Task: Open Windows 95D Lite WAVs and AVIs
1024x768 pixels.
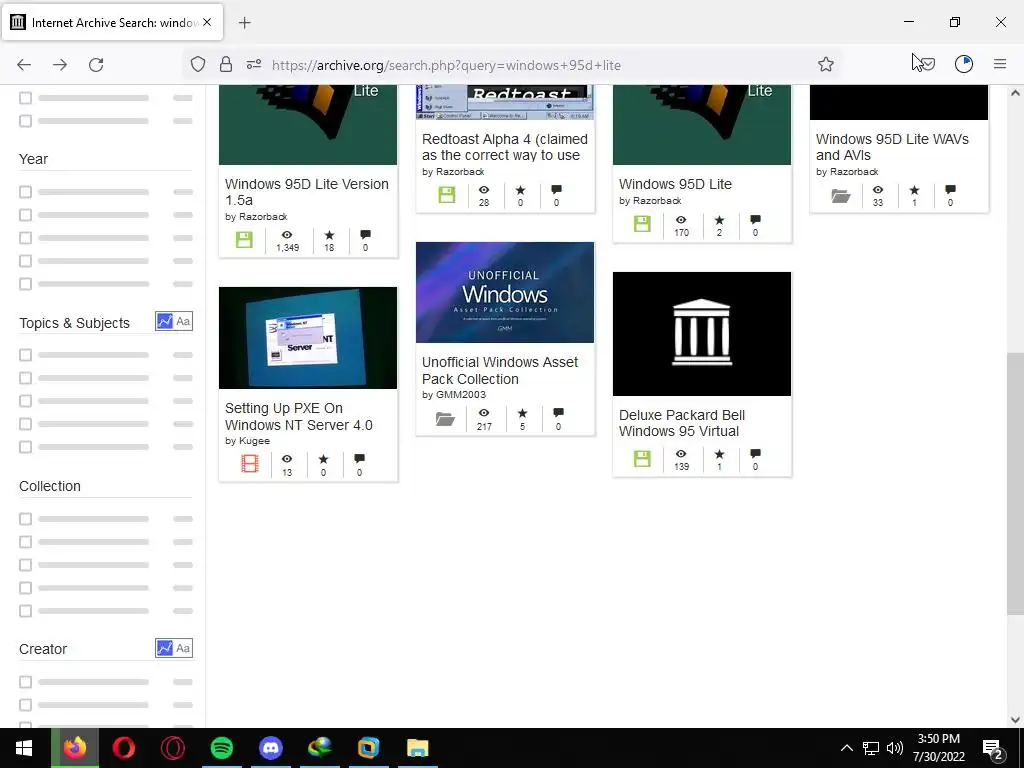Action: tap(892, 147)
